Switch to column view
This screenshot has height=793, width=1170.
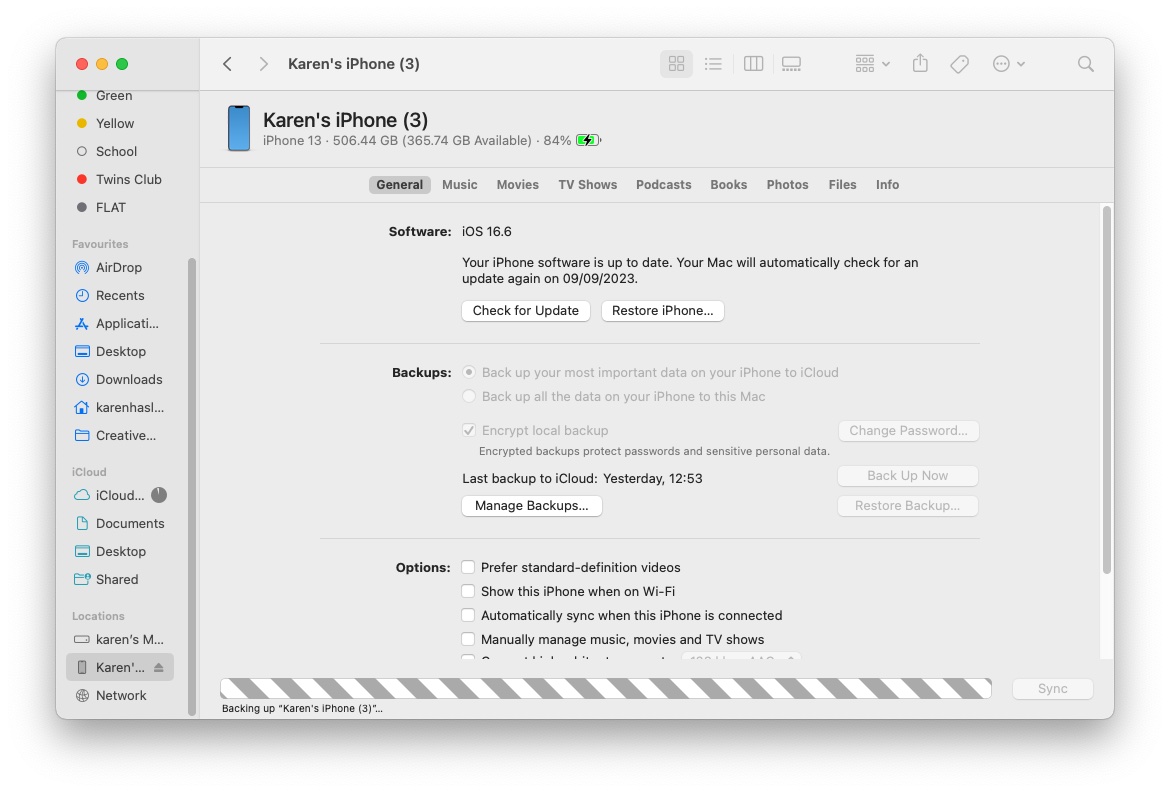click(754, 64)
